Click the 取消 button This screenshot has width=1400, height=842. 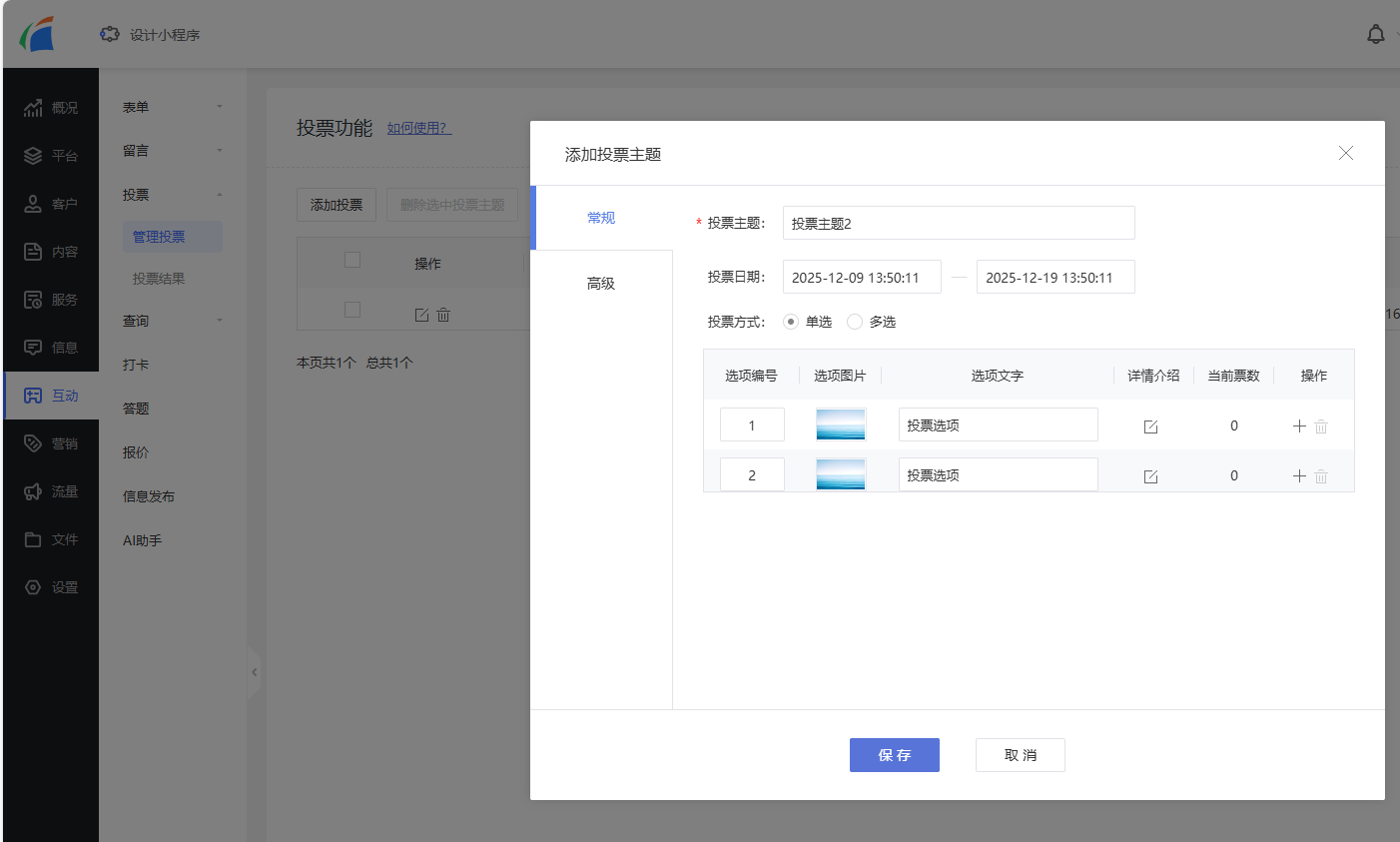(1020, 755)
